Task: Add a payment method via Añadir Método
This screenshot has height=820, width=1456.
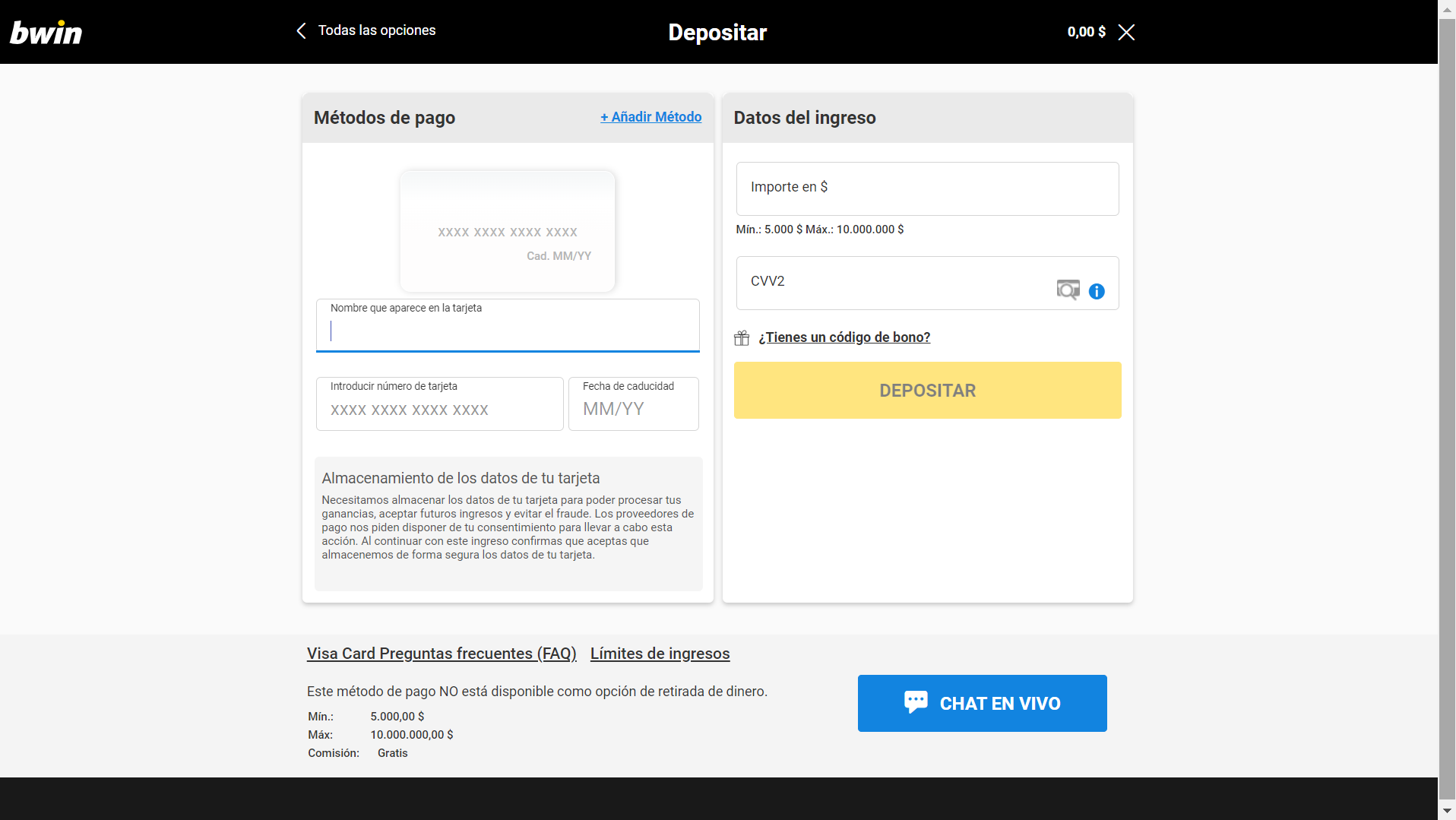Action: [650, 117]
